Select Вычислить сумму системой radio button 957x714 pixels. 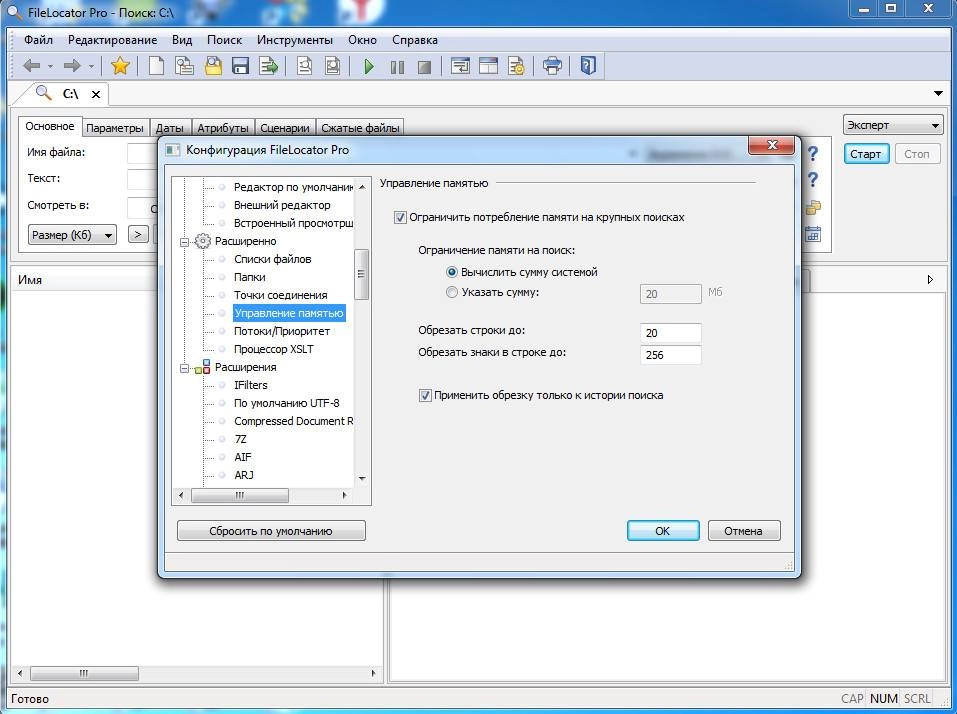click(x=452, y=272)
